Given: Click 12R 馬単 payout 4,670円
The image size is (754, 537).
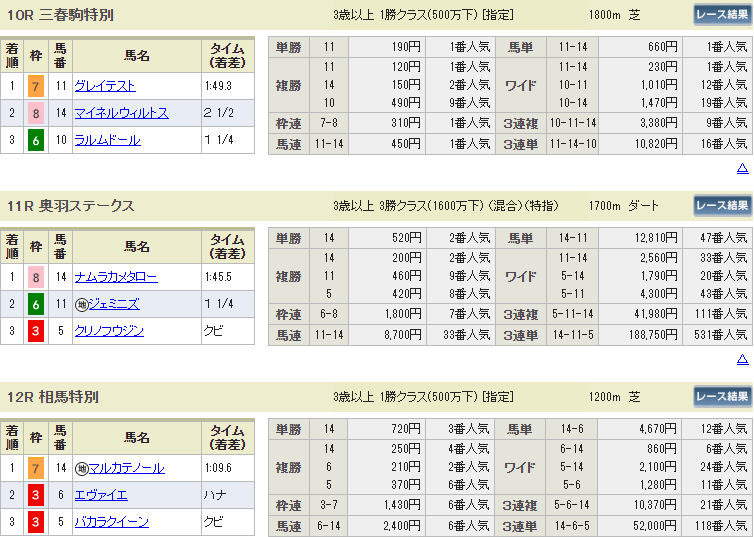Looking at the screenshot, I should (658, 429).
